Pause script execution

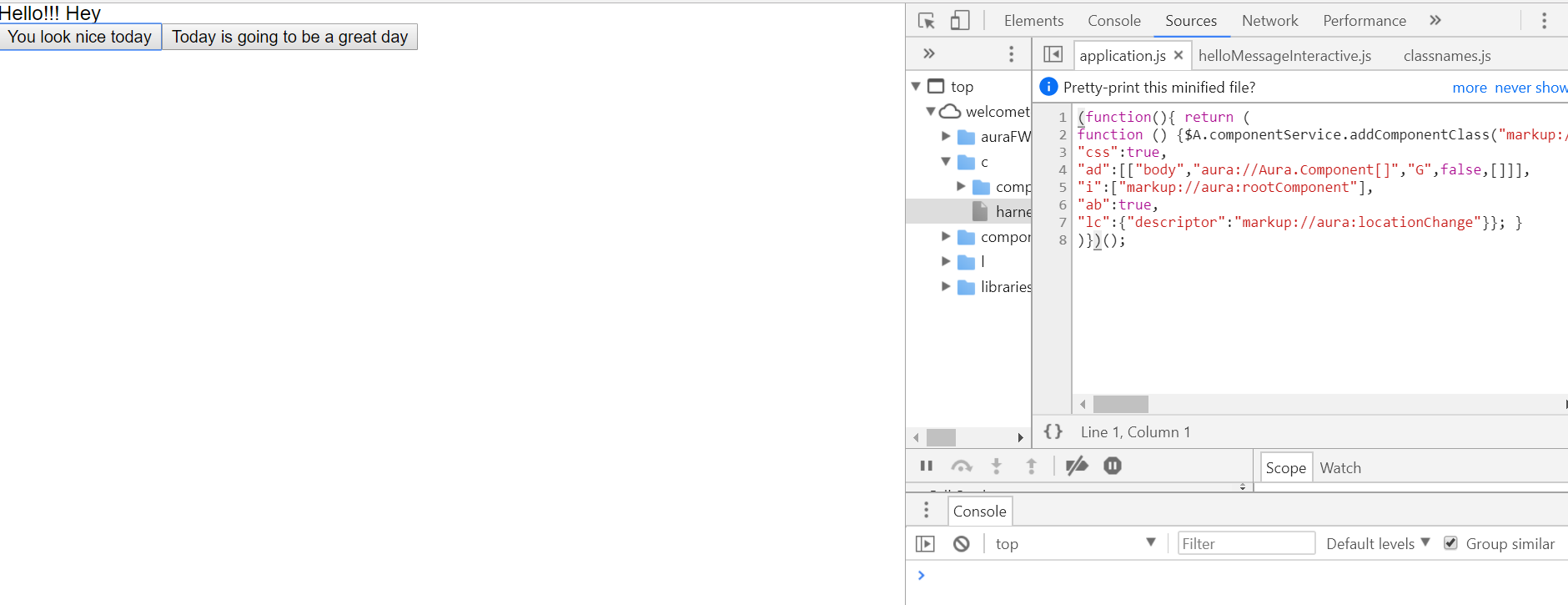pyautogui.click(x=926, y=466)
